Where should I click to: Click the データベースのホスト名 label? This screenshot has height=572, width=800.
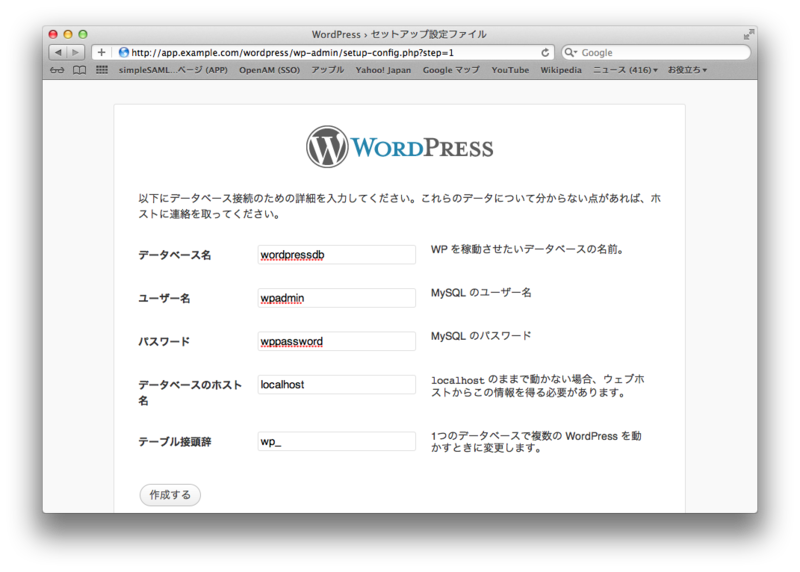190,393
